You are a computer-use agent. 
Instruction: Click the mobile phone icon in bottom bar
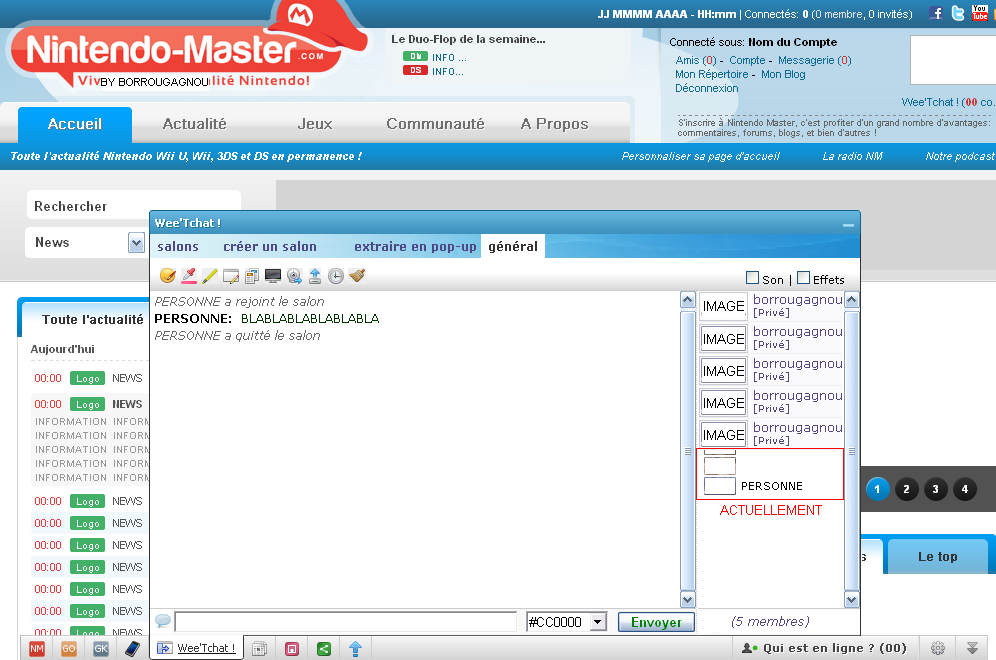coord(132,649)
